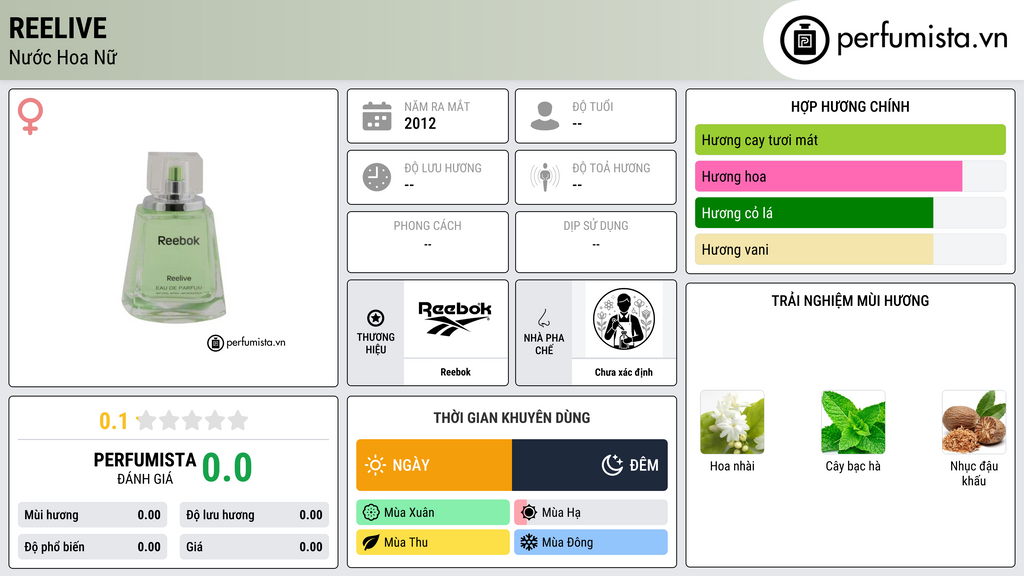Click the leaf icon beside Mùa Thu

click(x=371, y=543)
